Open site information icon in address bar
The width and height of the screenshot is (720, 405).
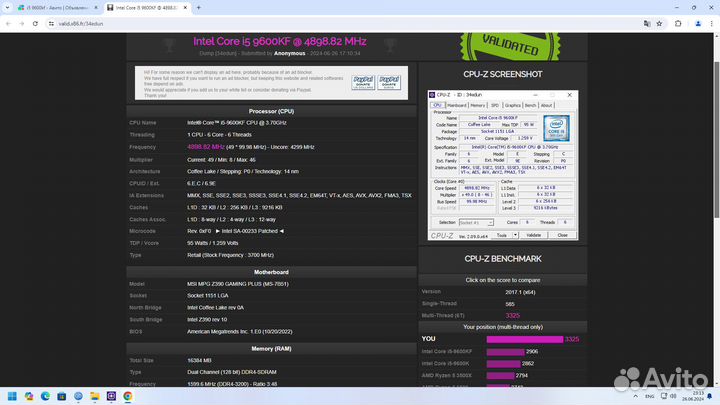point(51,23)
